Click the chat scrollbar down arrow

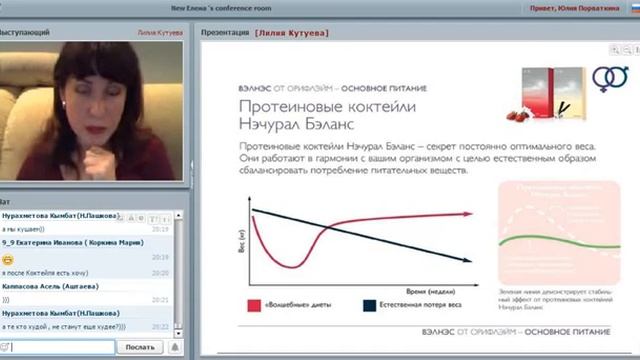coord(178,333)
